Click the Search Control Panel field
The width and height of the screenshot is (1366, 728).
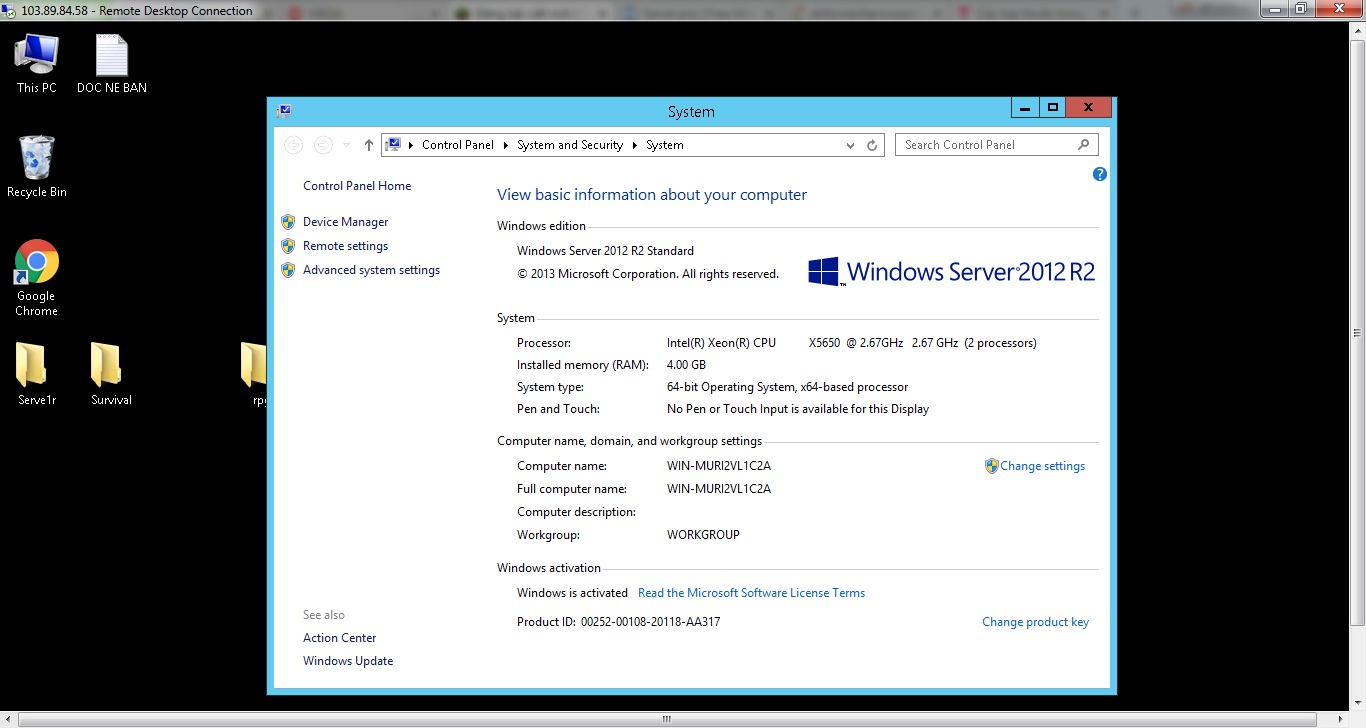pos(985,145)
